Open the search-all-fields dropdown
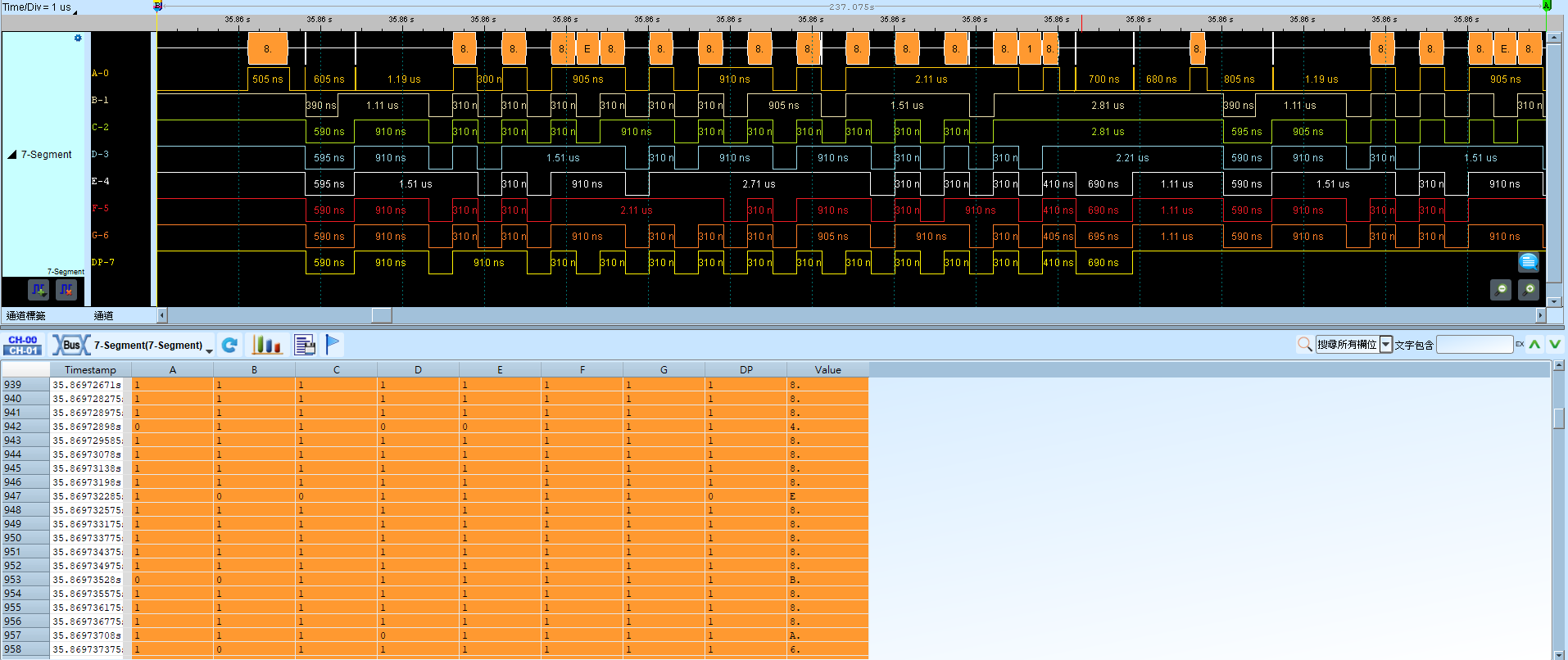This screenshot has width=1568, height=660. [1386, 345]
